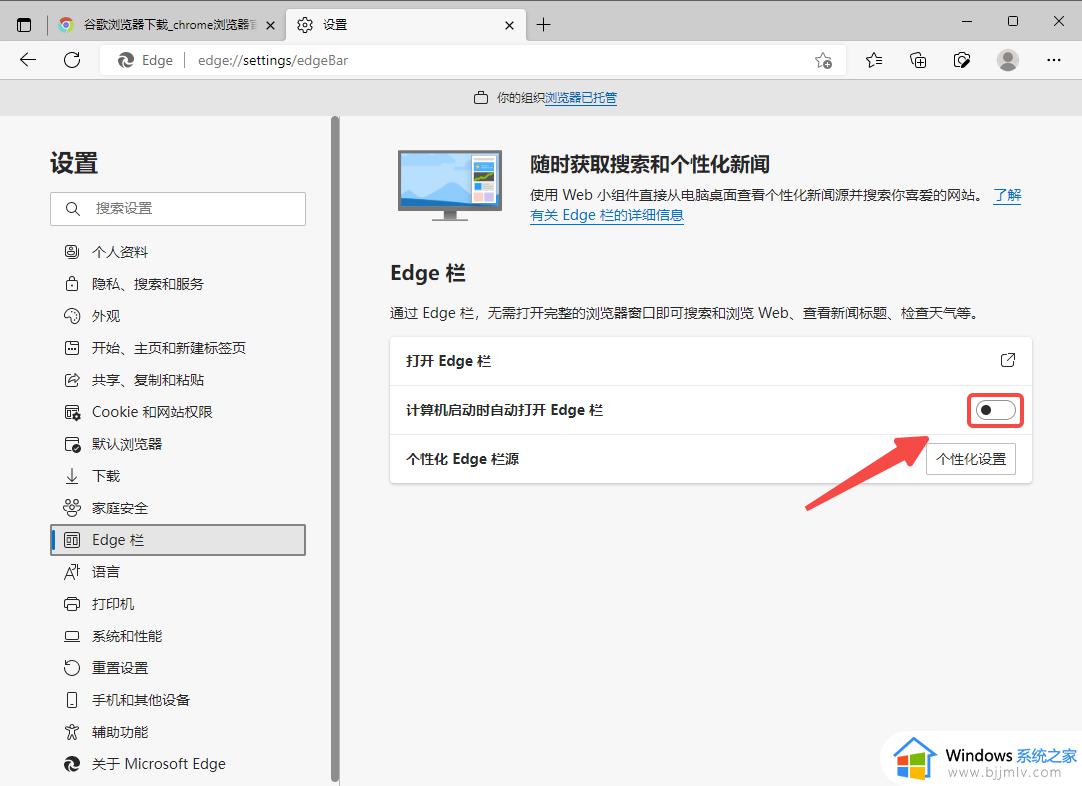Viewport: 1082px width, 786px height.
Task: Switch to the 设置 tab
Action: click(406, 25)
